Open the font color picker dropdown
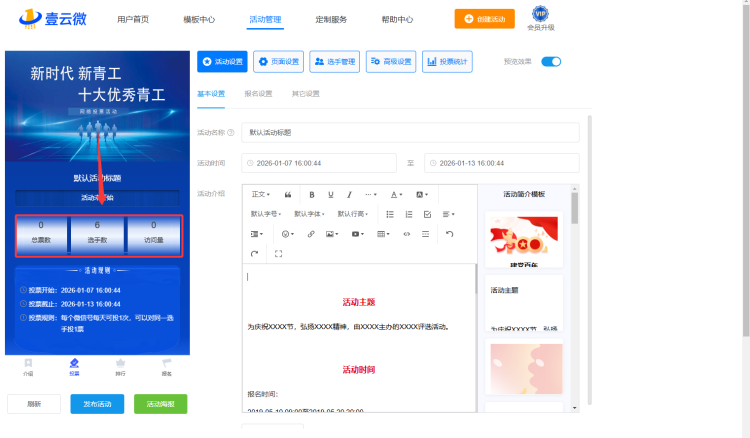This screenshot has height=438, width=750. point(396,194)
